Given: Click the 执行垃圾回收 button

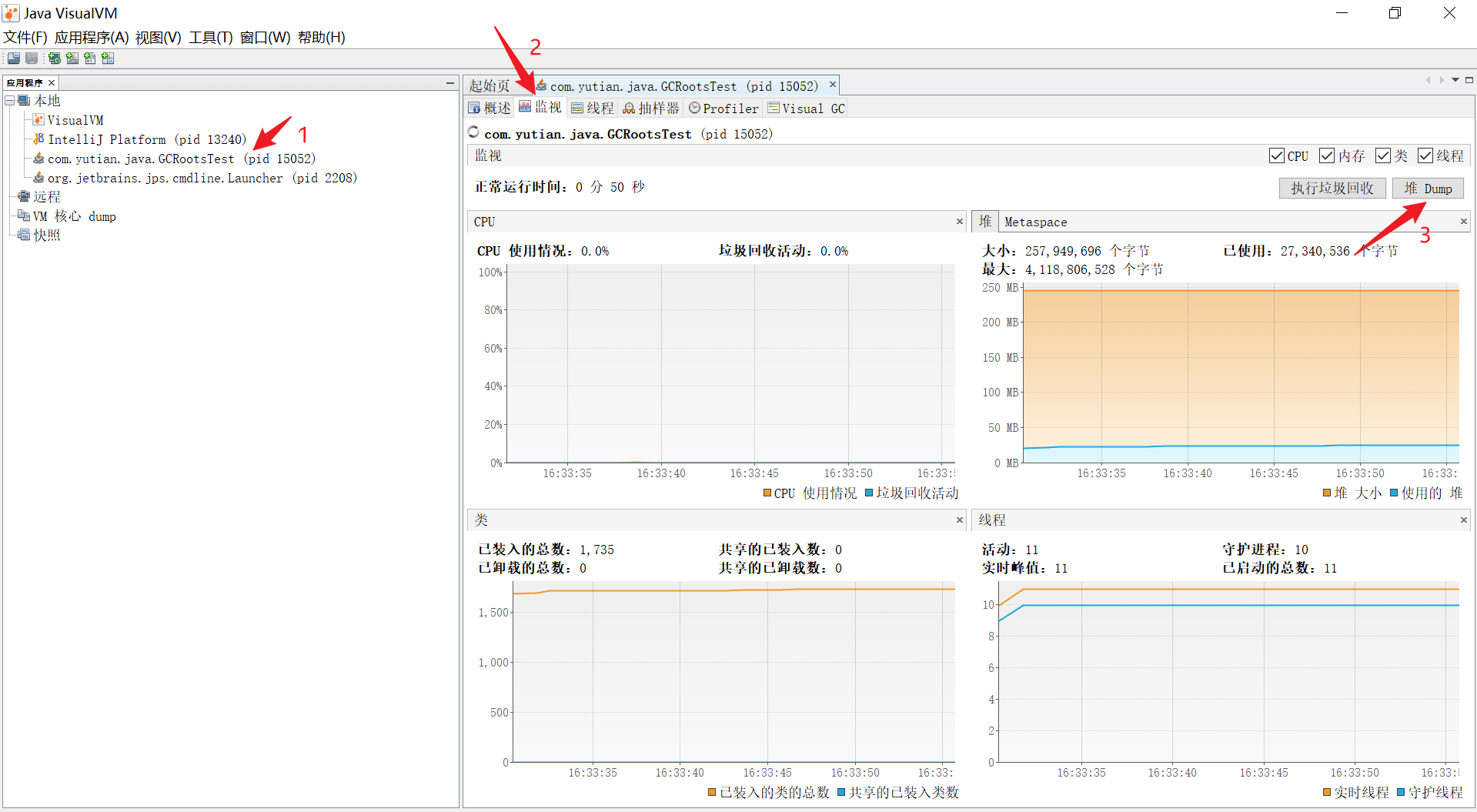Looking at the screenshot, I should tap(1332, 189).
